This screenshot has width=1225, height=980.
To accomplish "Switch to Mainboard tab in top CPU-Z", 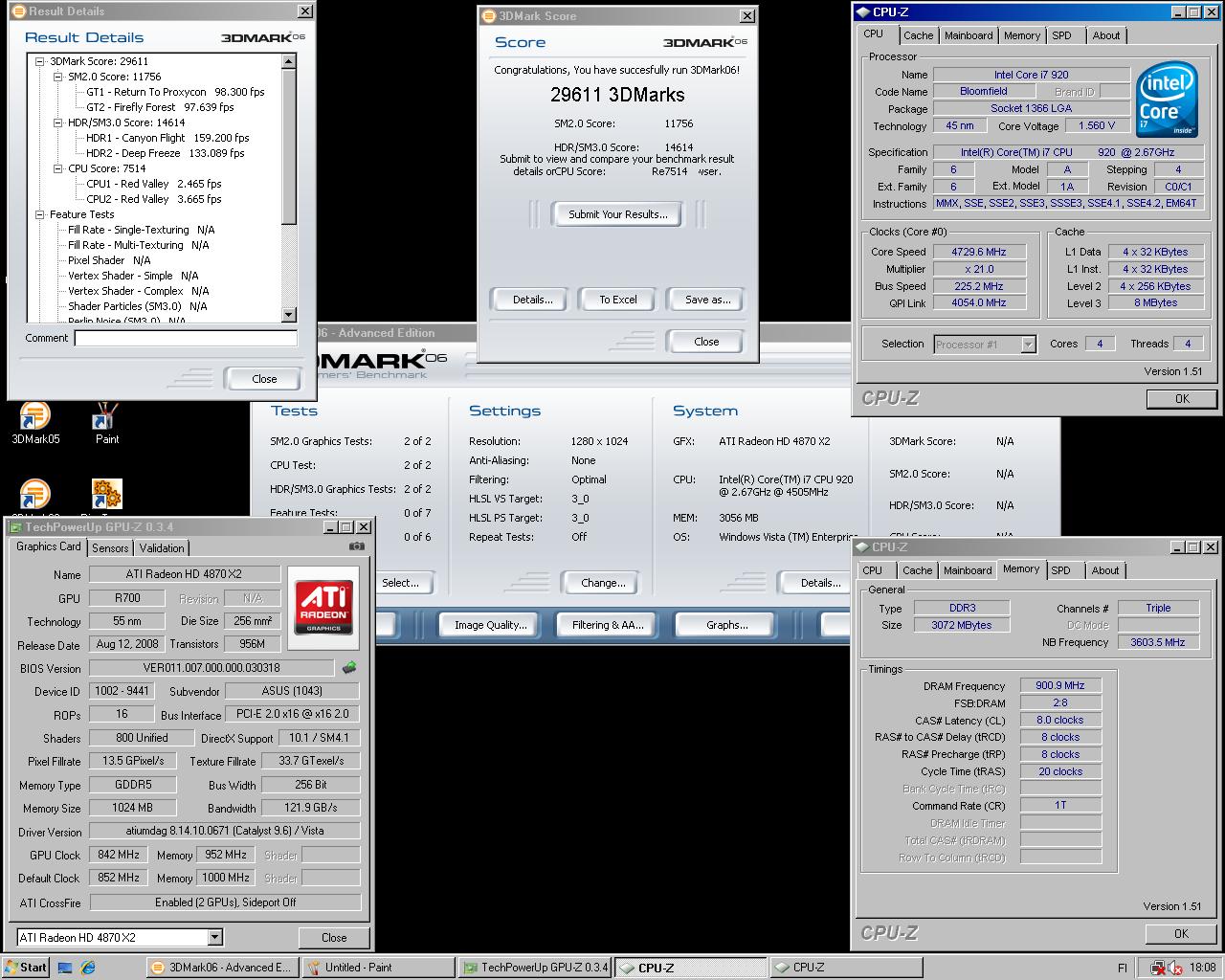I will click(x=969, y=35).
